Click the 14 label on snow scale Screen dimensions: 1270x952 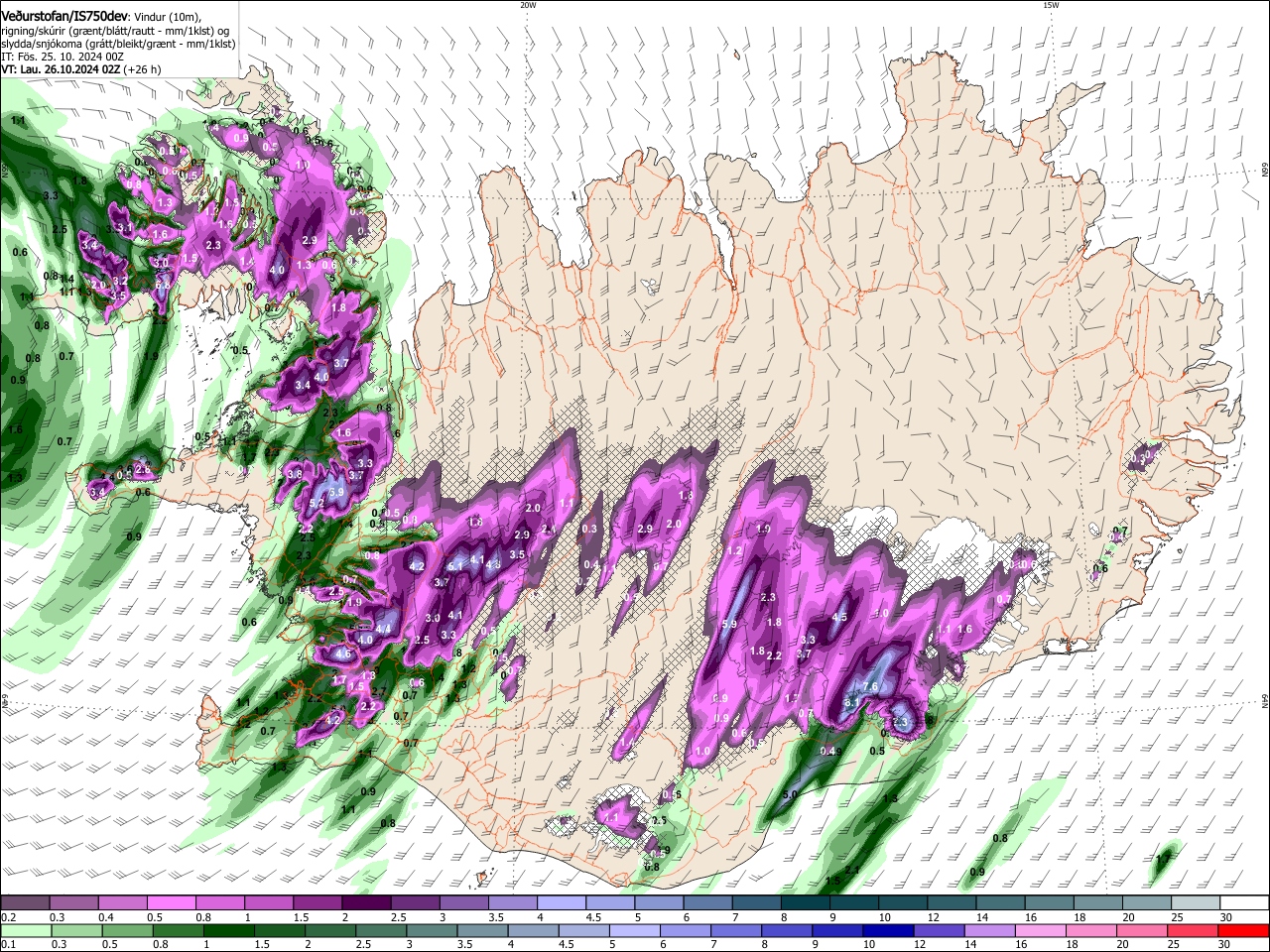980,917
